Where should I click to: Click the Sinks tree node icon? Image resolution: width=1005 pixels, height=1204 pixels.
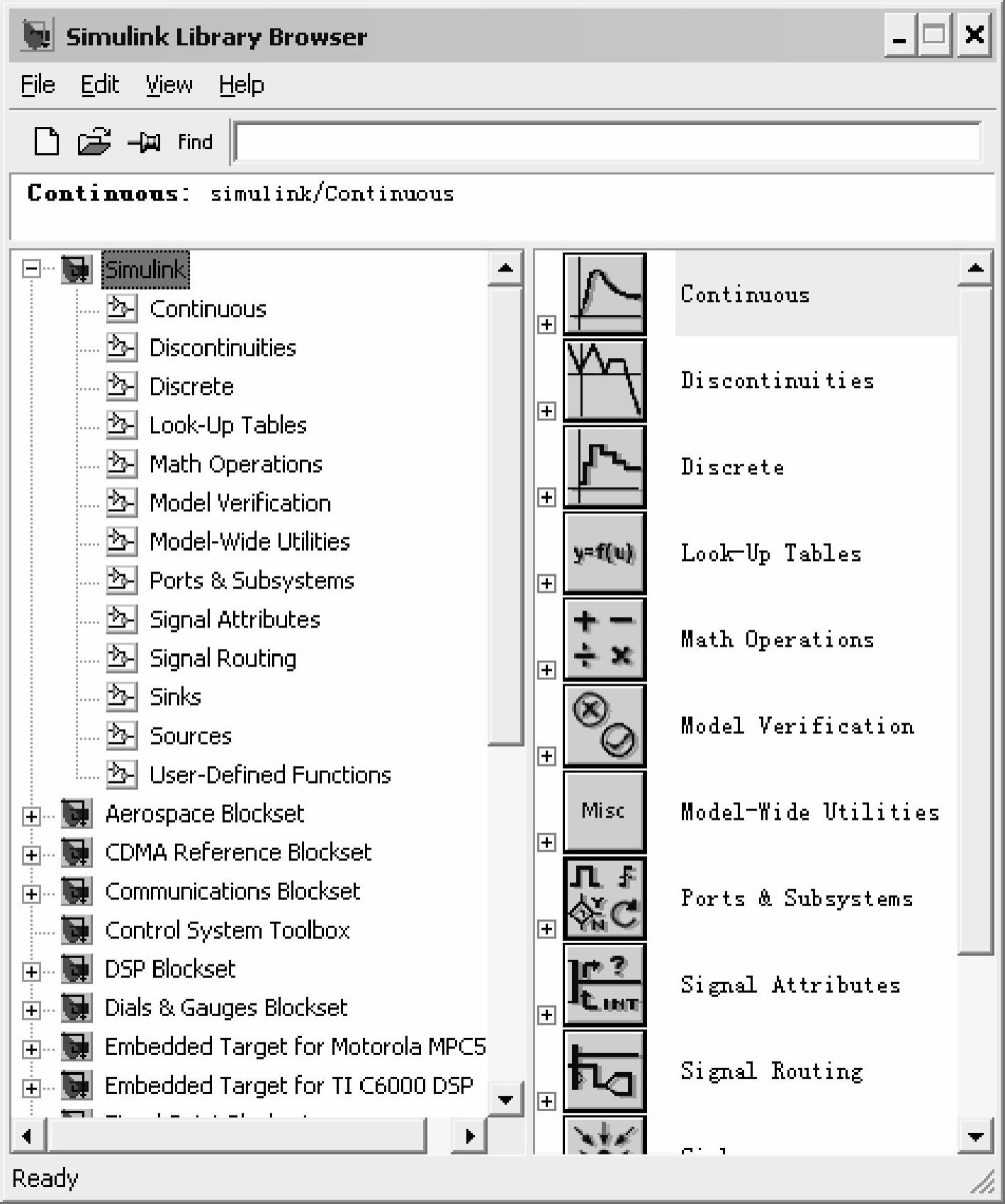[x=121, y=696]
